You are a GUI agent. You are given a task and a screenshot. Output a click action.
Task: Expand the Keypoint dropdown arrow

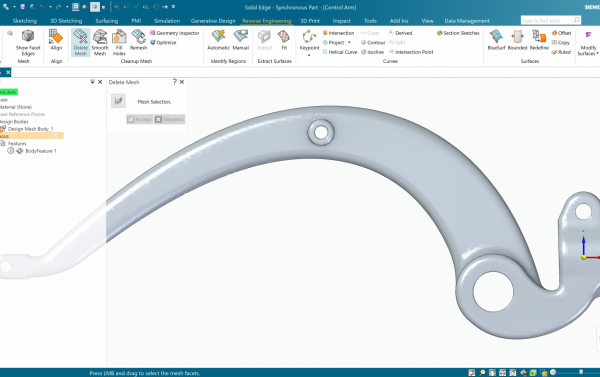pyautogui.click(x=309, y=55)
